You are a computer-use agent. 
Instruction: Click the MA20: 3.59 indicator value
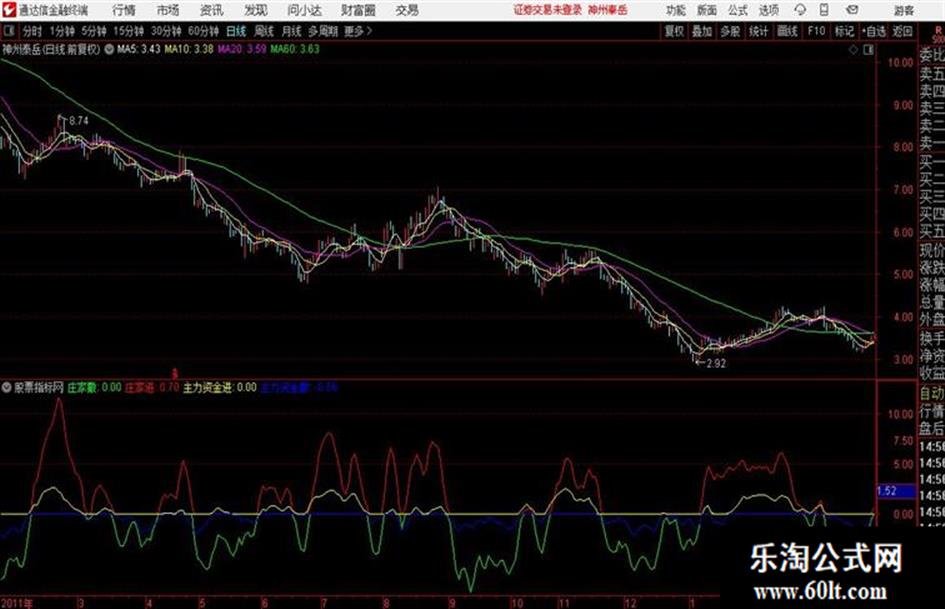(242, 49)
